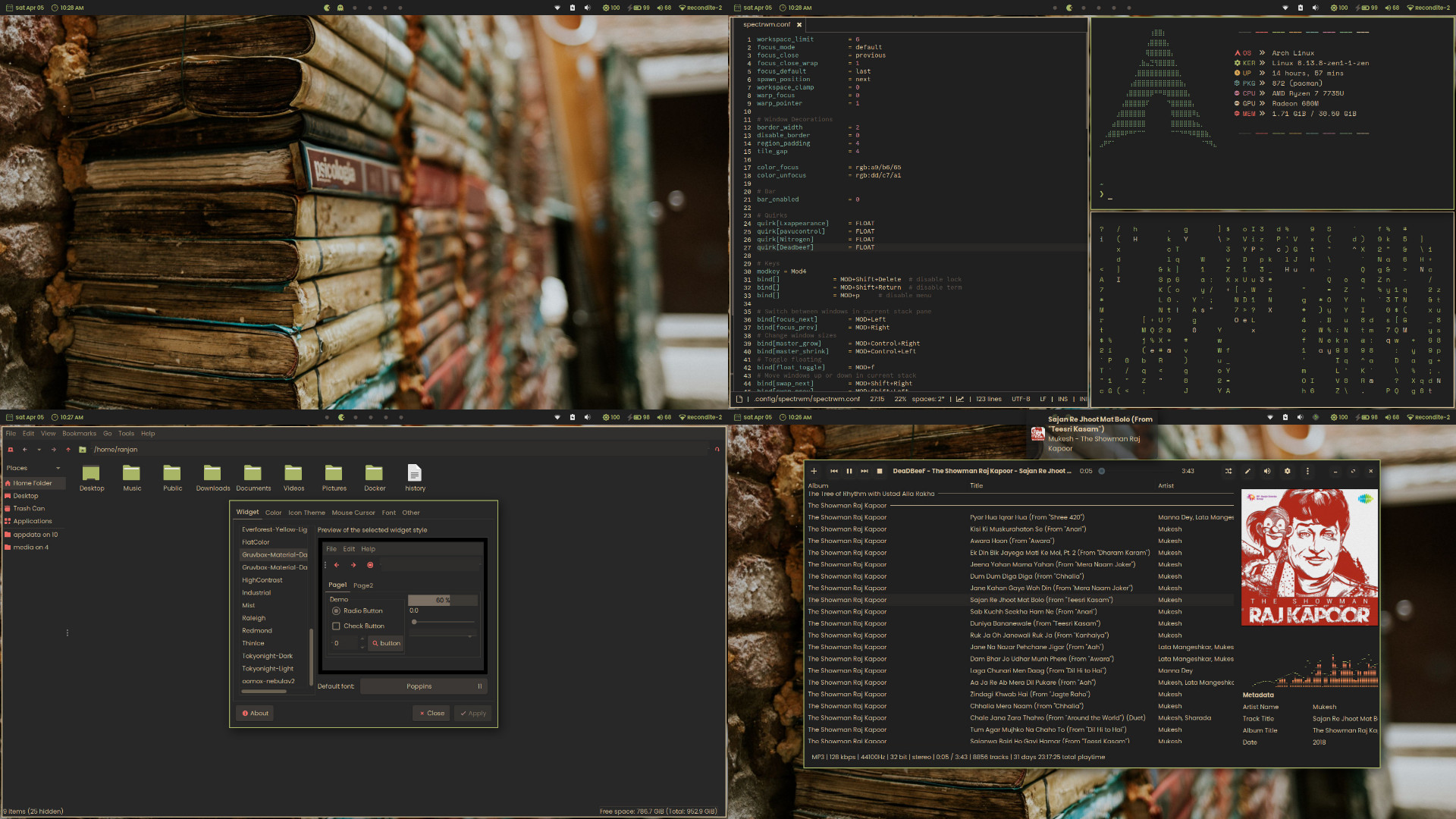Open DeaDBeeF three-dot overflow menu

(x=1307, y=471)
